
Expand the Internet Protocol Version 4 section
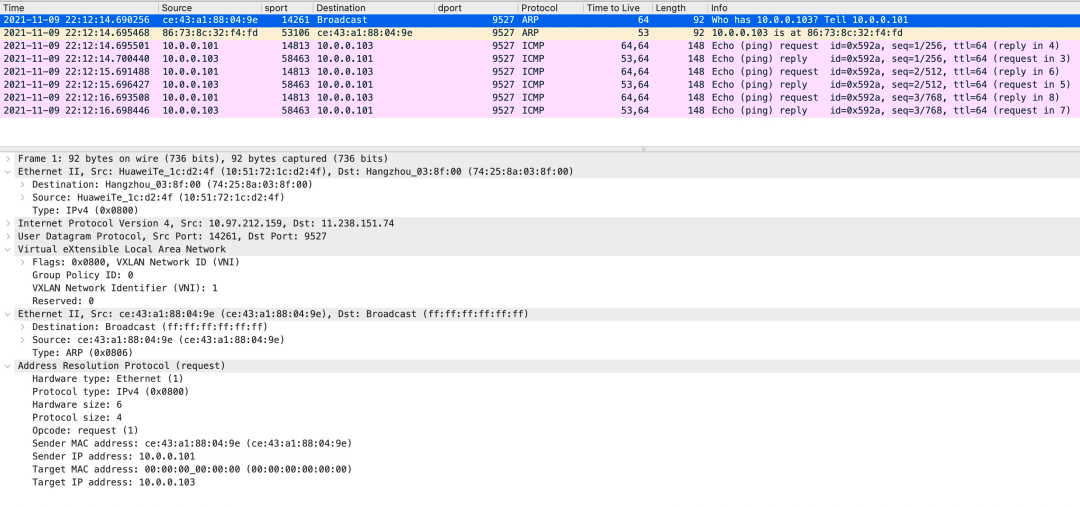tap(8, 223)
